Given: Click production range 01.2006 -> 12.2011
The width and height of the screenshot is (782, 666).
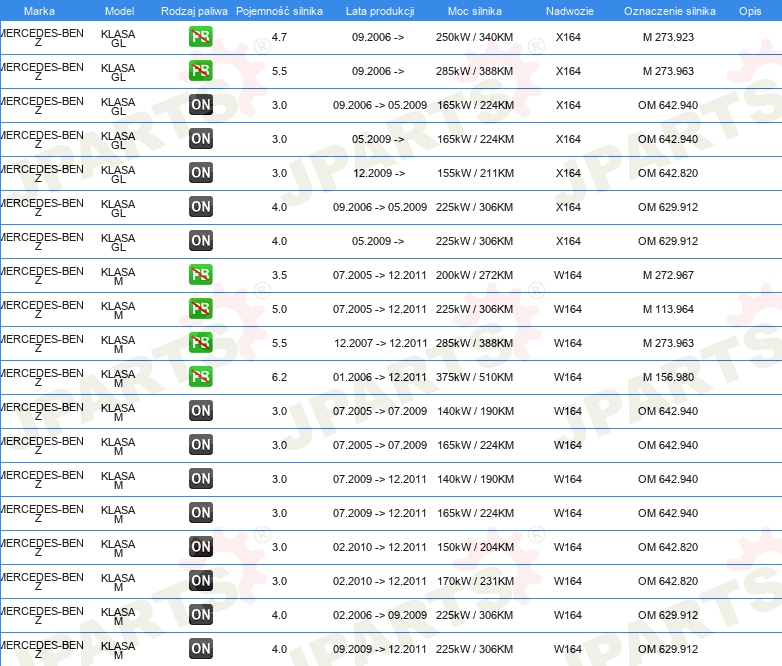Looking at the screenshot, I should (380, 377).
